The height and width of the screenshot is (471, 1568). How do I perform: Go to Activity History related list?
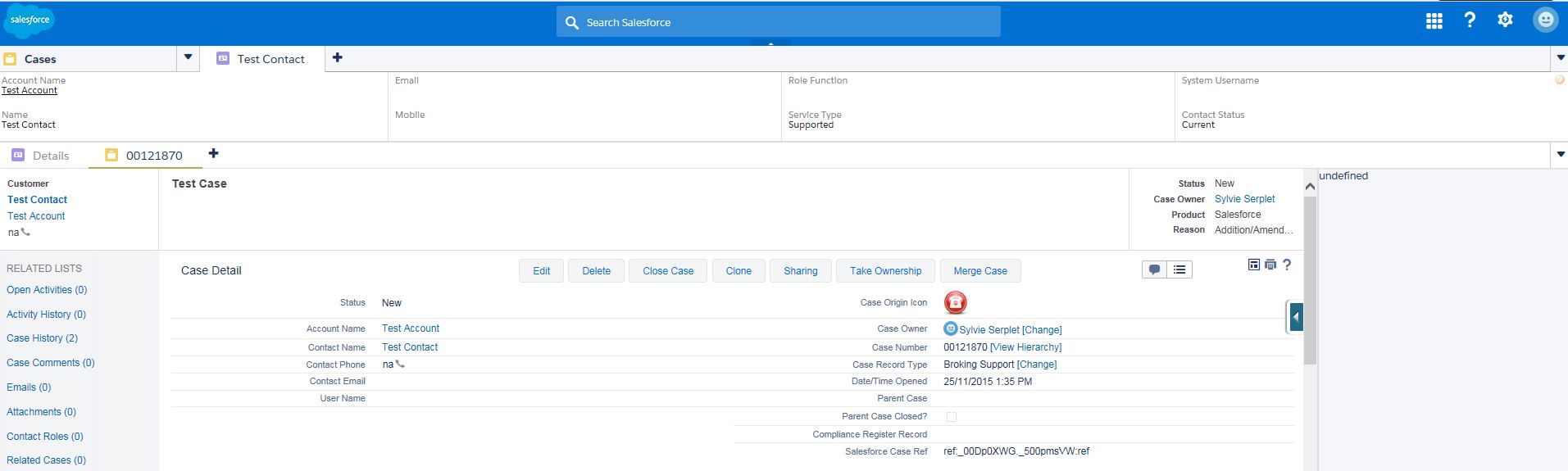[x=46, y=315]
